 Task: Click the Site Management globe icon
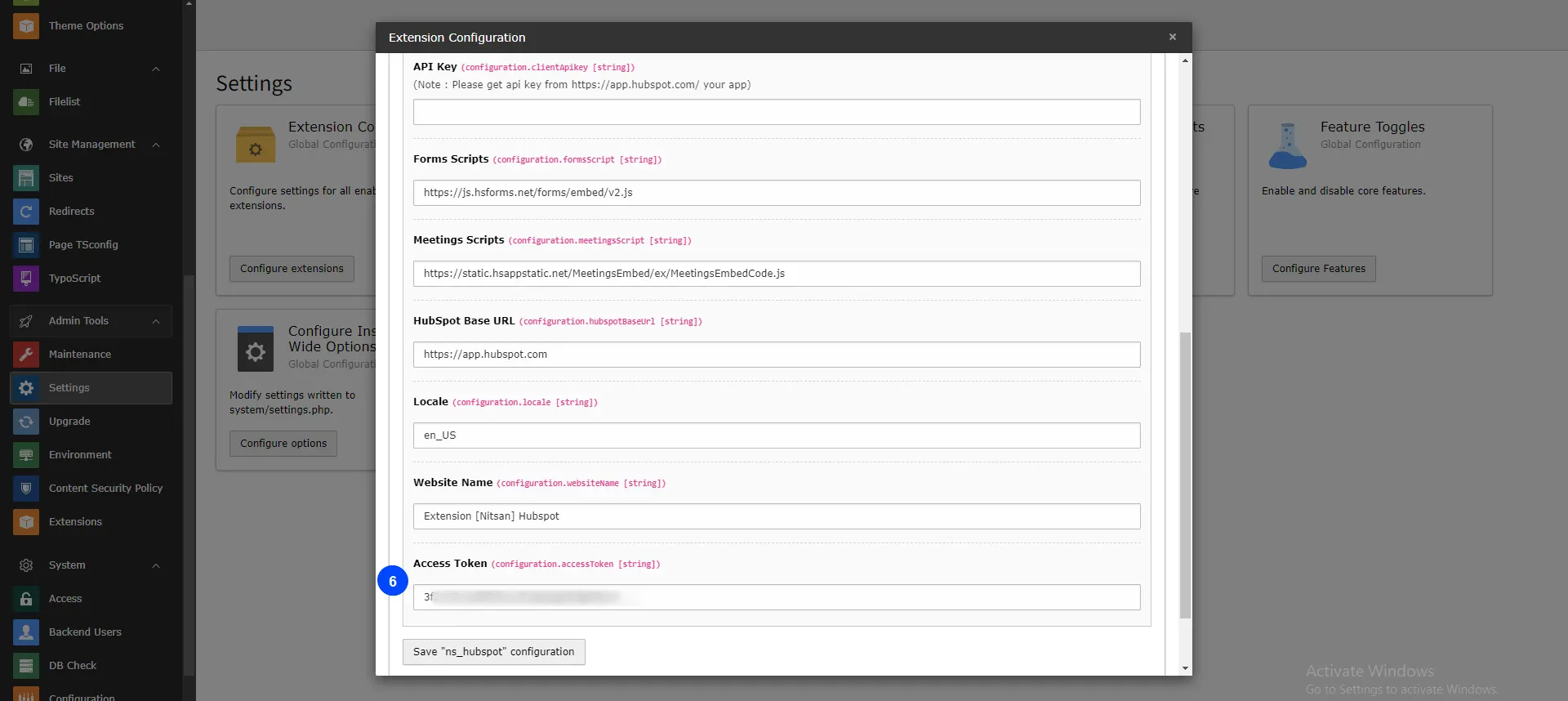point(26,145)
